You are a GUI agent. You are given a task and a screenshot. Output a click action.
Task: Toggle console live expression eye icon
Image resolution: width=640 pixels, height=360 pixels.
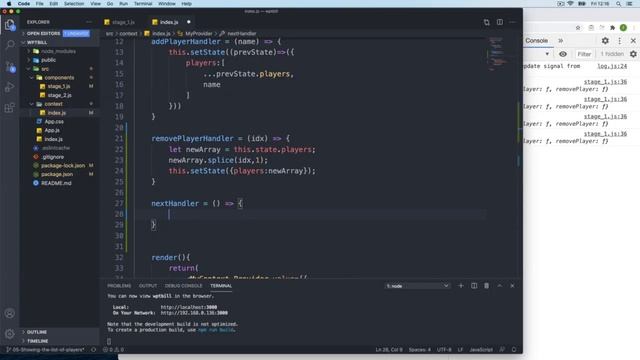tap(563, 54)
